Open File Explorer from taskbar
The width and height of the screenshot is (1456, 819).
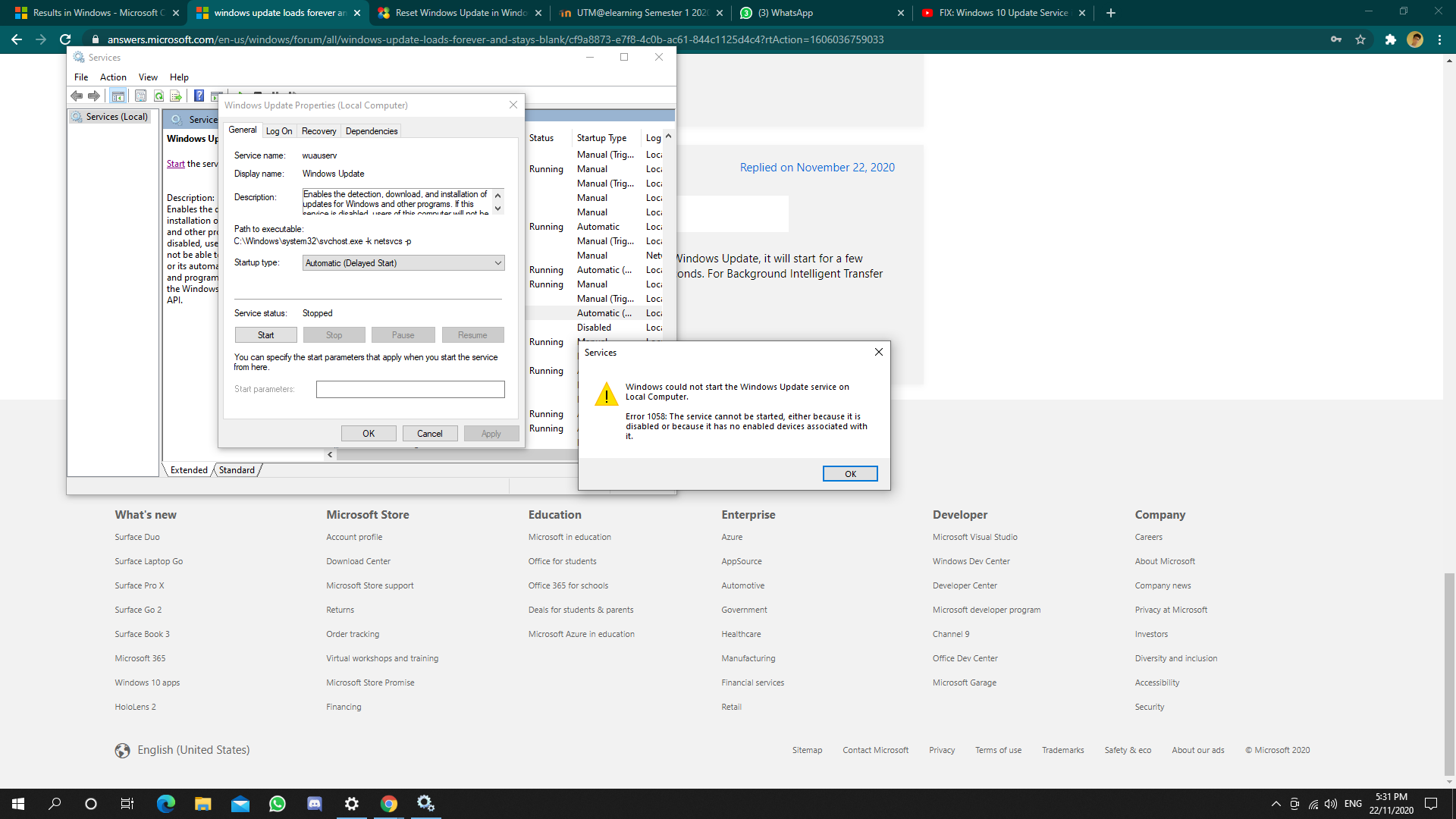[202, 804]
